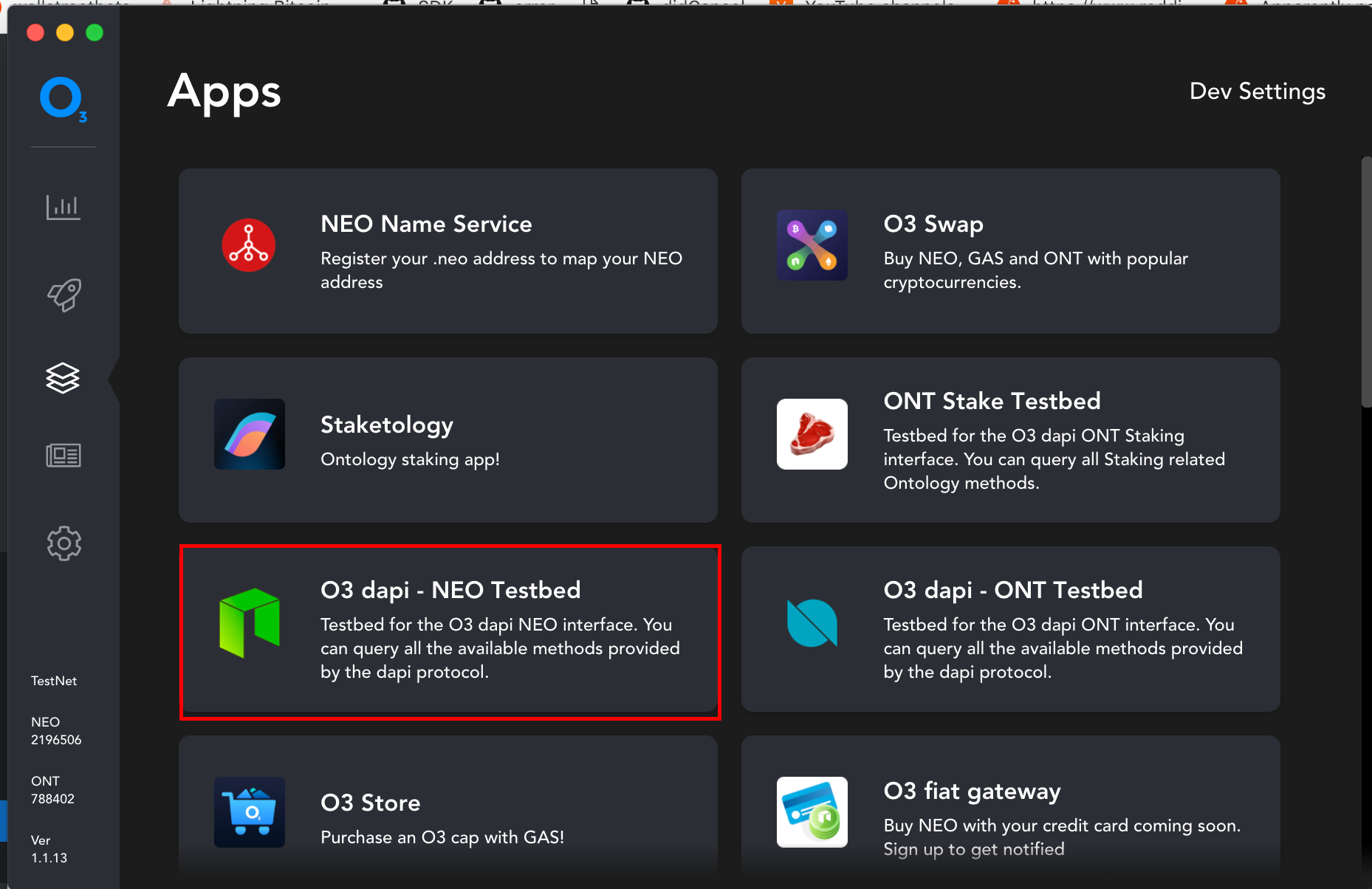This screenshot has width=1372, height=889.
Task: Click the ONT Testbed teal logo
Action: (812, 622)
